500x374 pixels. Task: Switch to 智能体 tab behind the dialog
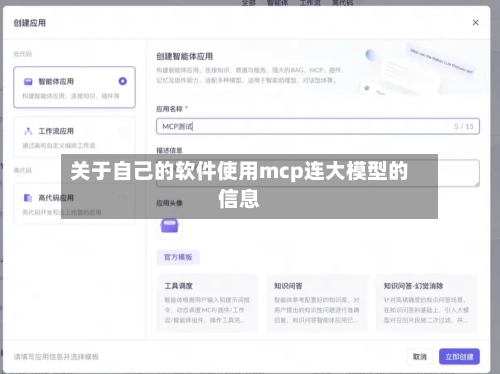(x=277, y=3)
